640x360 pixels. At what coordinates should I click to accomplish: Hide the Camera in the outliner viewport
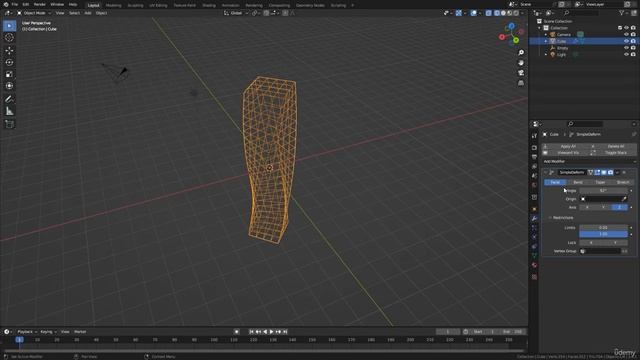pos(626,35)
